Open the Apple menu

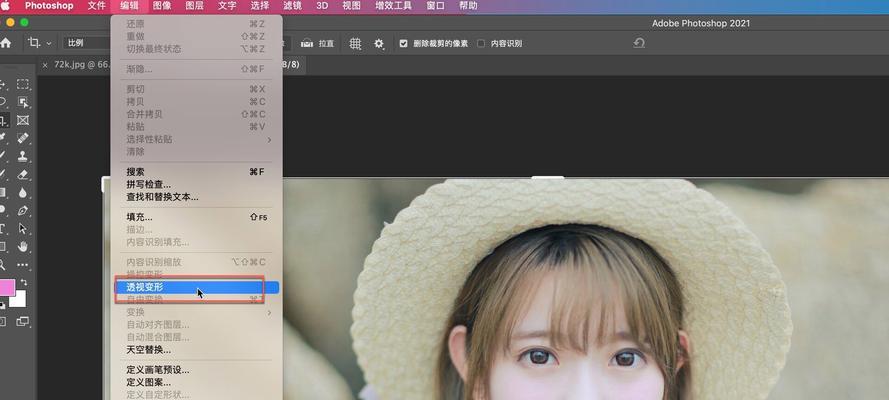tap(5, 6)
